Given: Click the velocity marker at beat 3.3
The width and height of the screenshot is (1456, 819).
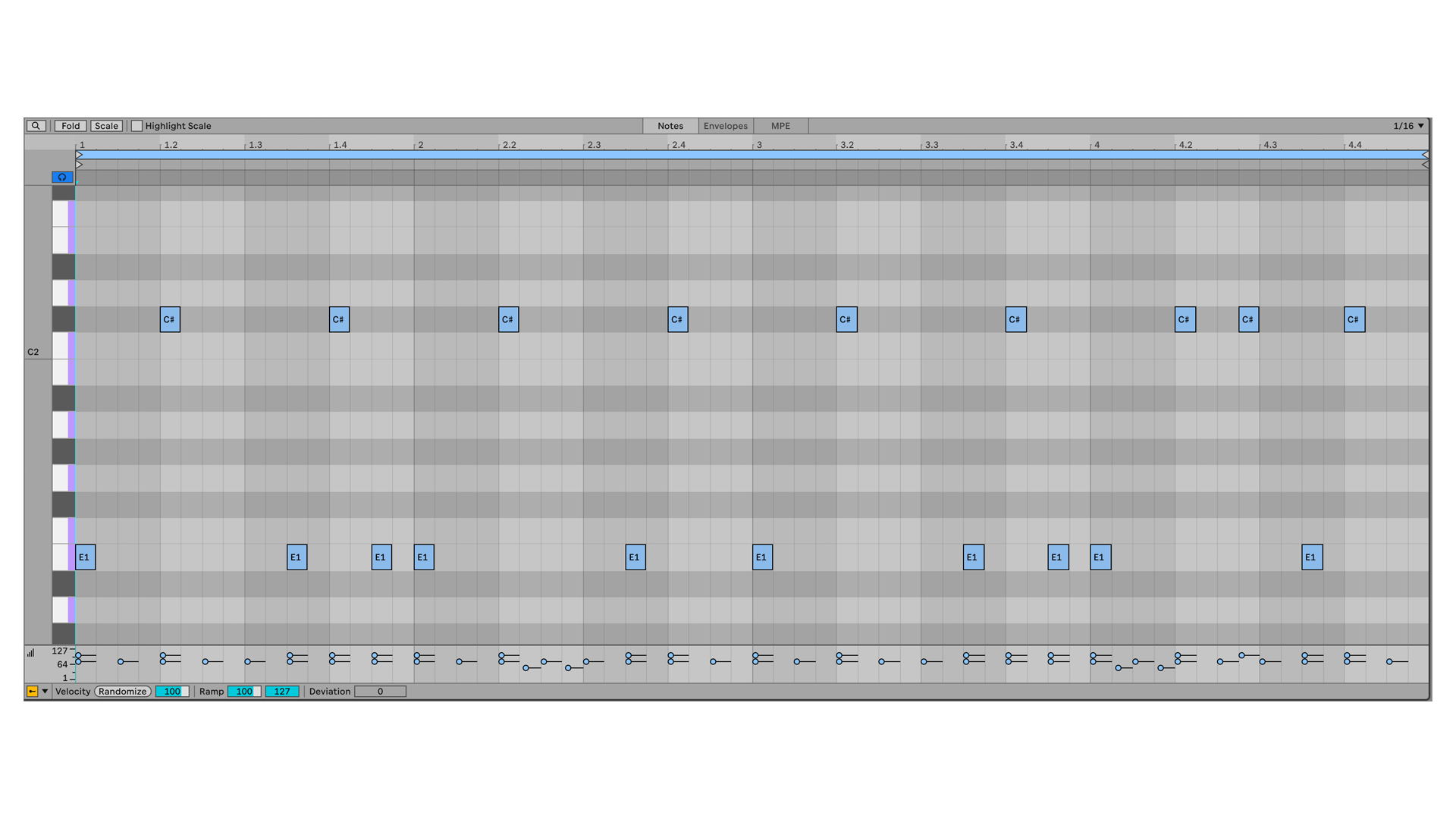Looking at the screenshot, I should tap(924, 662).
